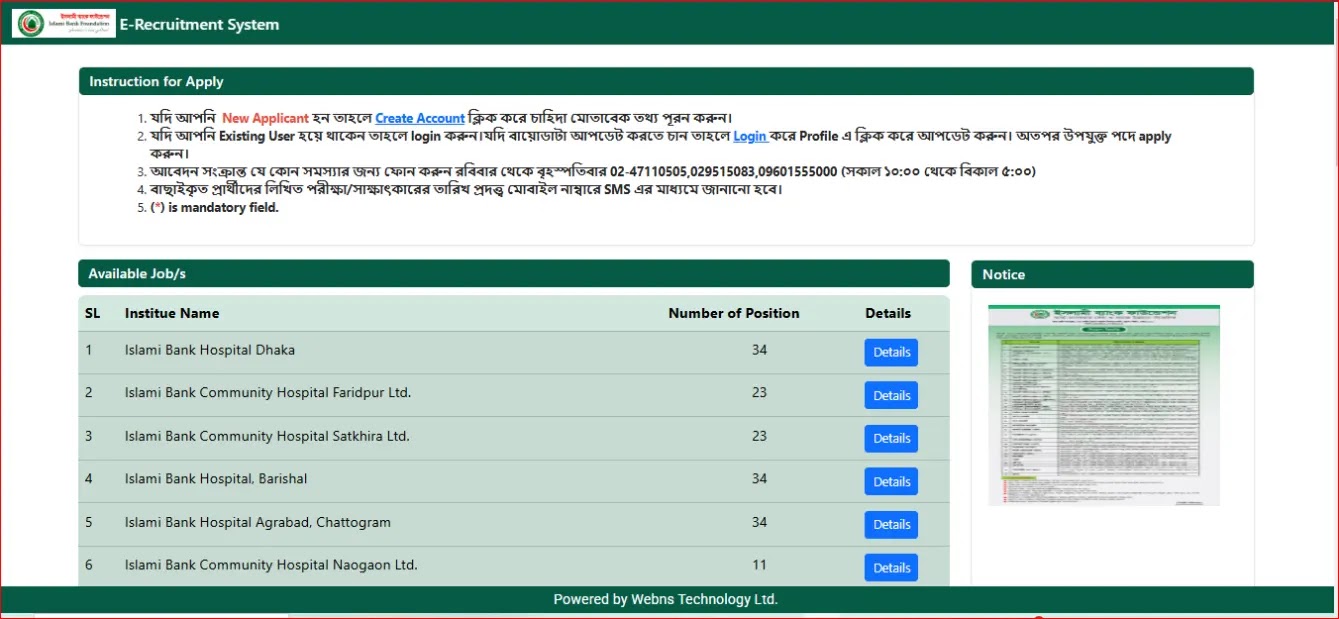Image resolution: width=1339 pixels, height=619 pixels.
Task: Click Details for Islami Bank Hospital, Barishal
Action: coord(891,481)
